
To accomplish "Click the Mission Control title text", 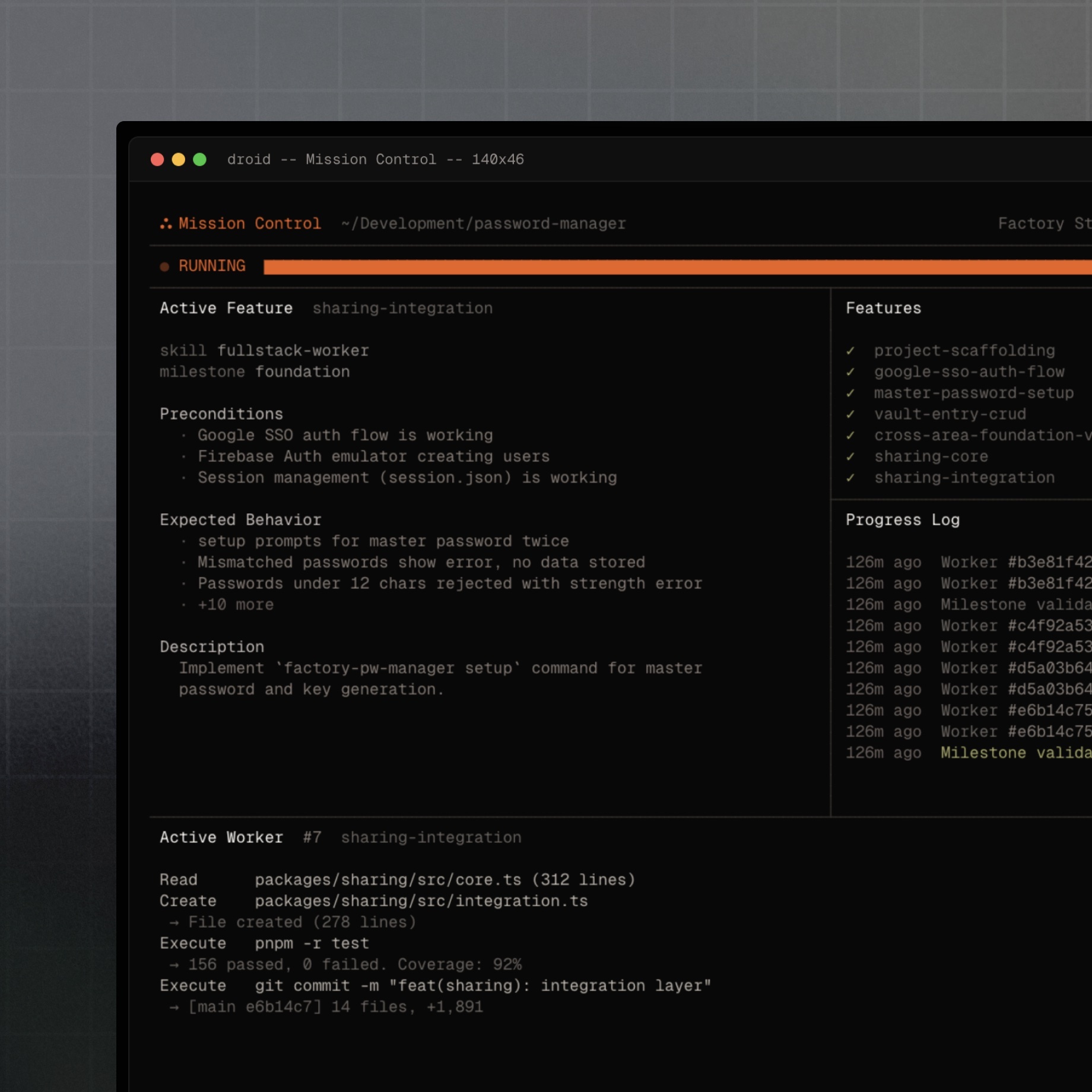I will point(250,224).
